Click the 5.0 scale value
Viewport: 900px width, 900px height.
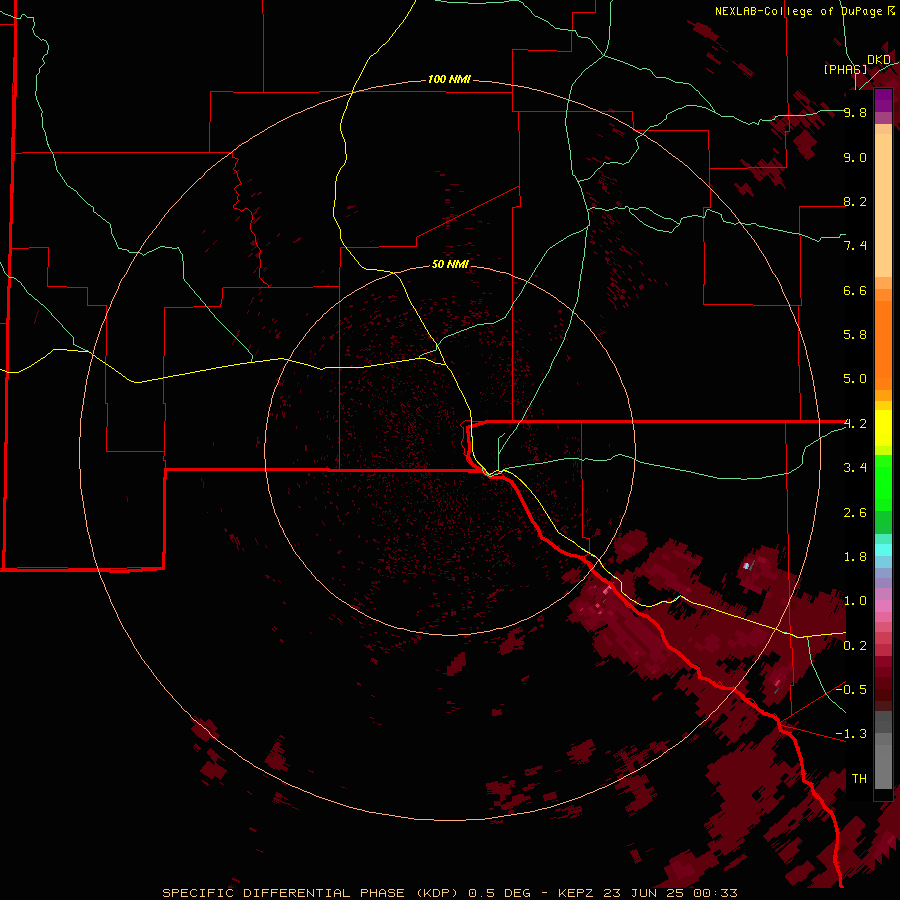click(855, 379)
